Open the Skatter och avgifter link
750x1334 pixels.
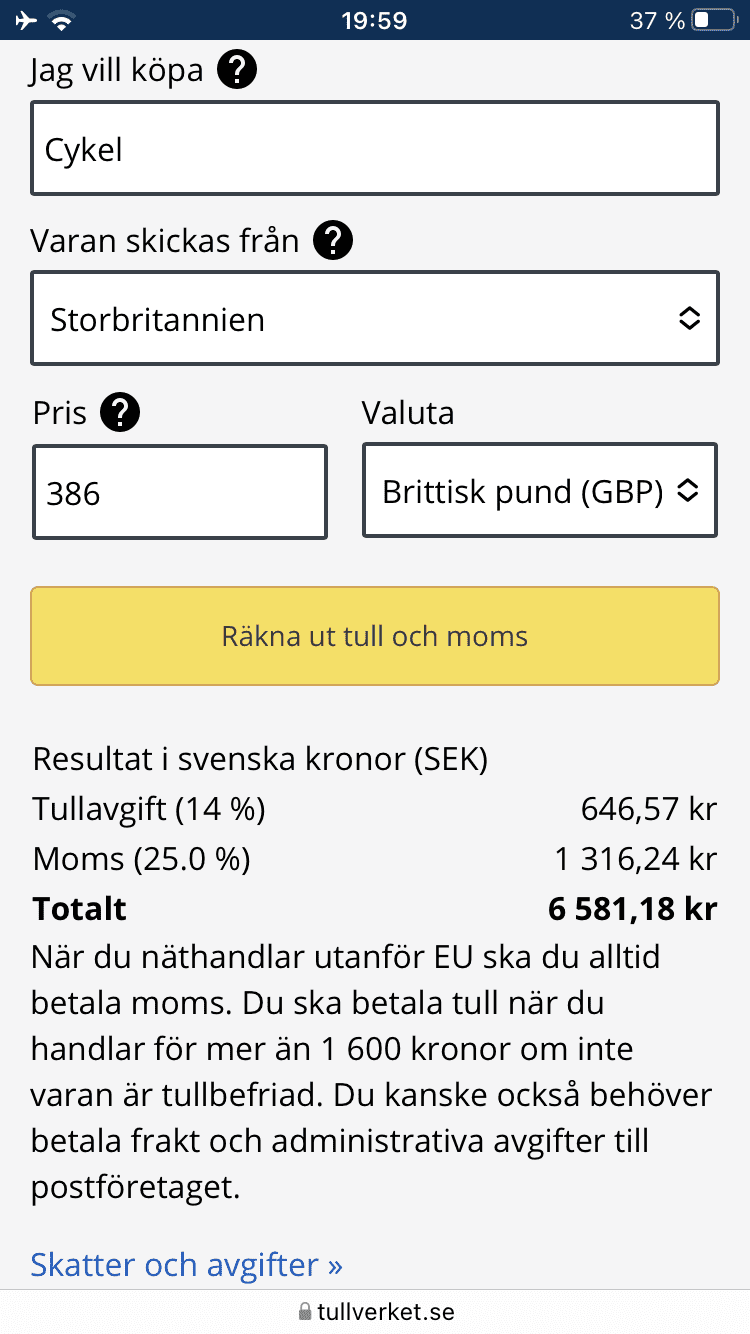187,1265
